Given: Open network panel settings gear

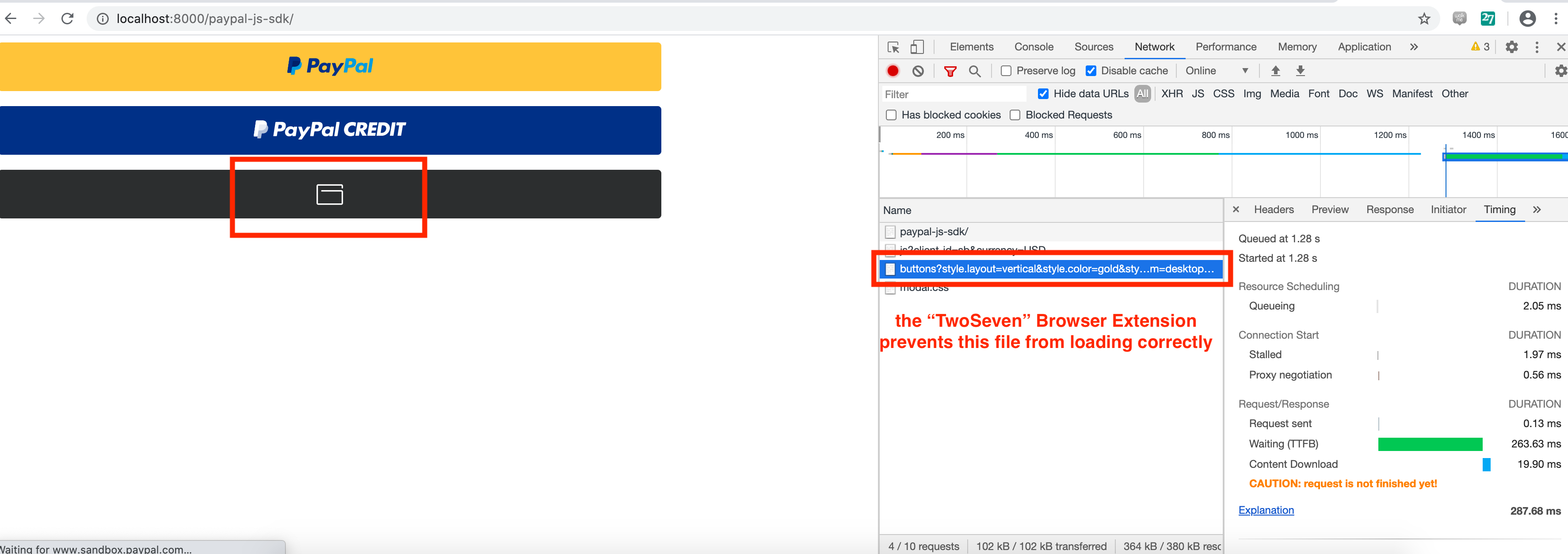Looking at the screenshot, I should click(x=1560, y=71).
